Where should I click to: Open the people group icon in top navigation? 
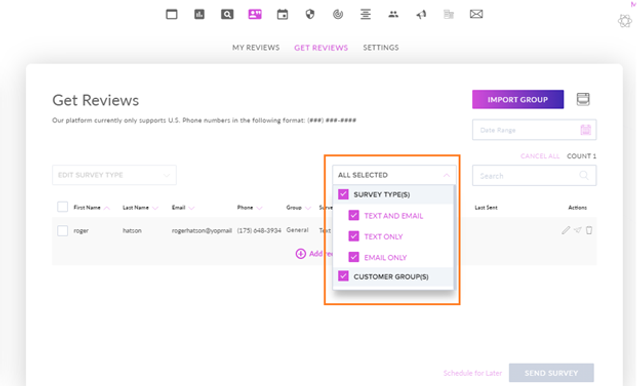tap(393, 15)
